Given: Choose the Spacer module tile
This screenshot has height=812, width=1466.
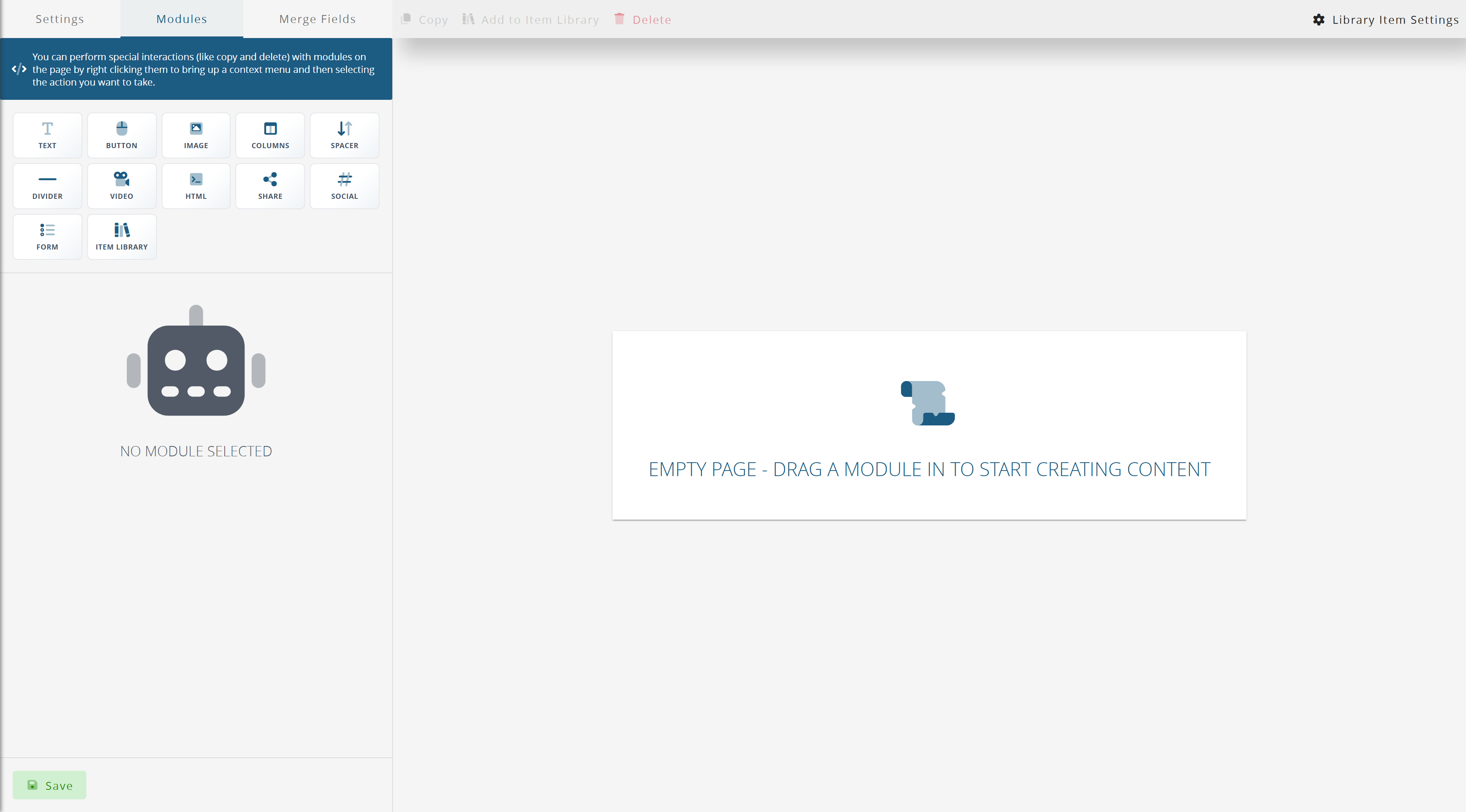Looking at the screenshot, I should click(x=345, y=135).
